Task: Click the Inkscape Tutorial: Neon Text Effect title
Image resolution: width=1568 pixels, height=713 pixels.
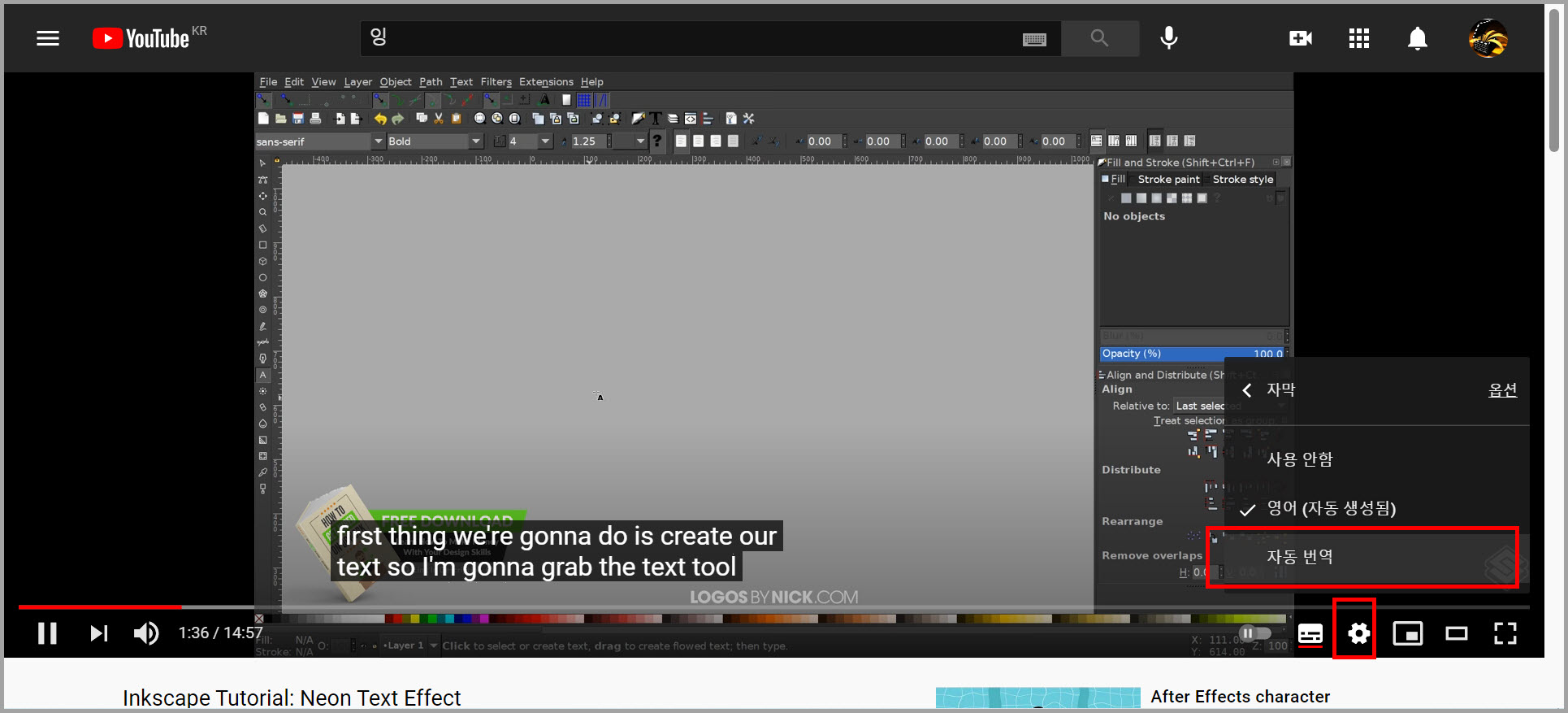Action: pos(292,698)
